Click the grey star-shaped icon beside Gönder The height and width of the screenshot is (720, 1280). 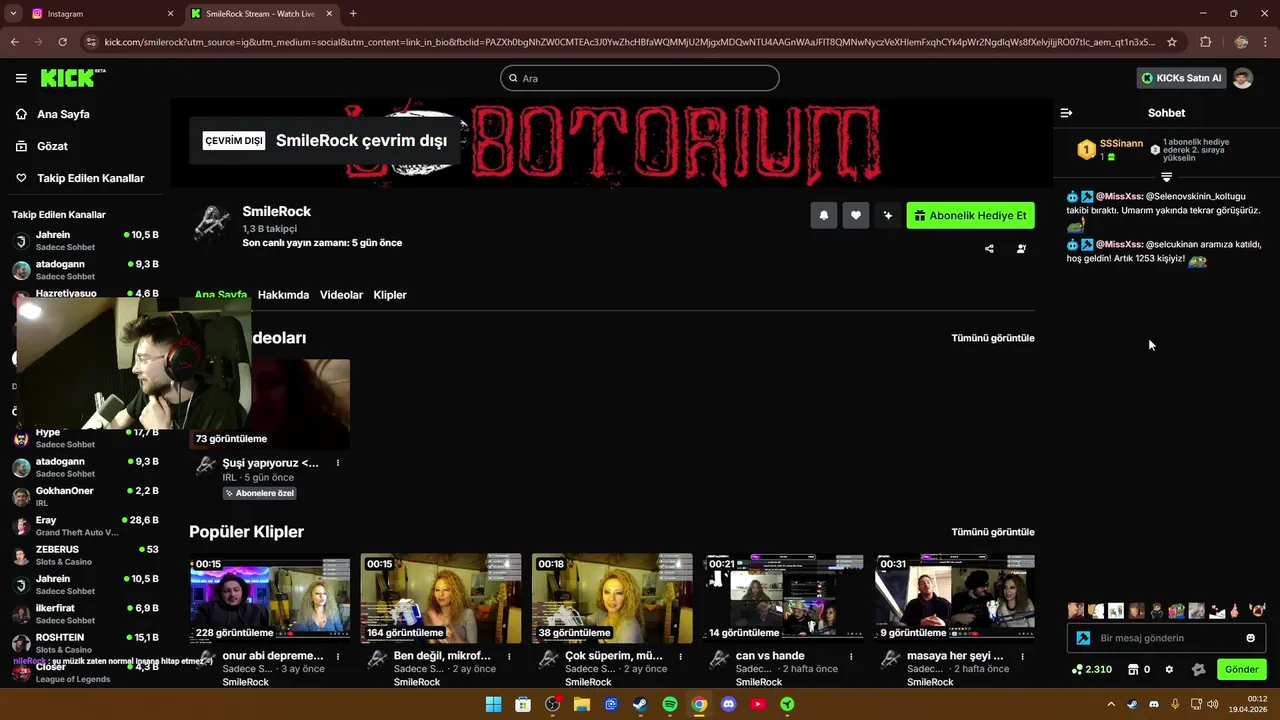pyautogui.click(x=1199, y=669)
